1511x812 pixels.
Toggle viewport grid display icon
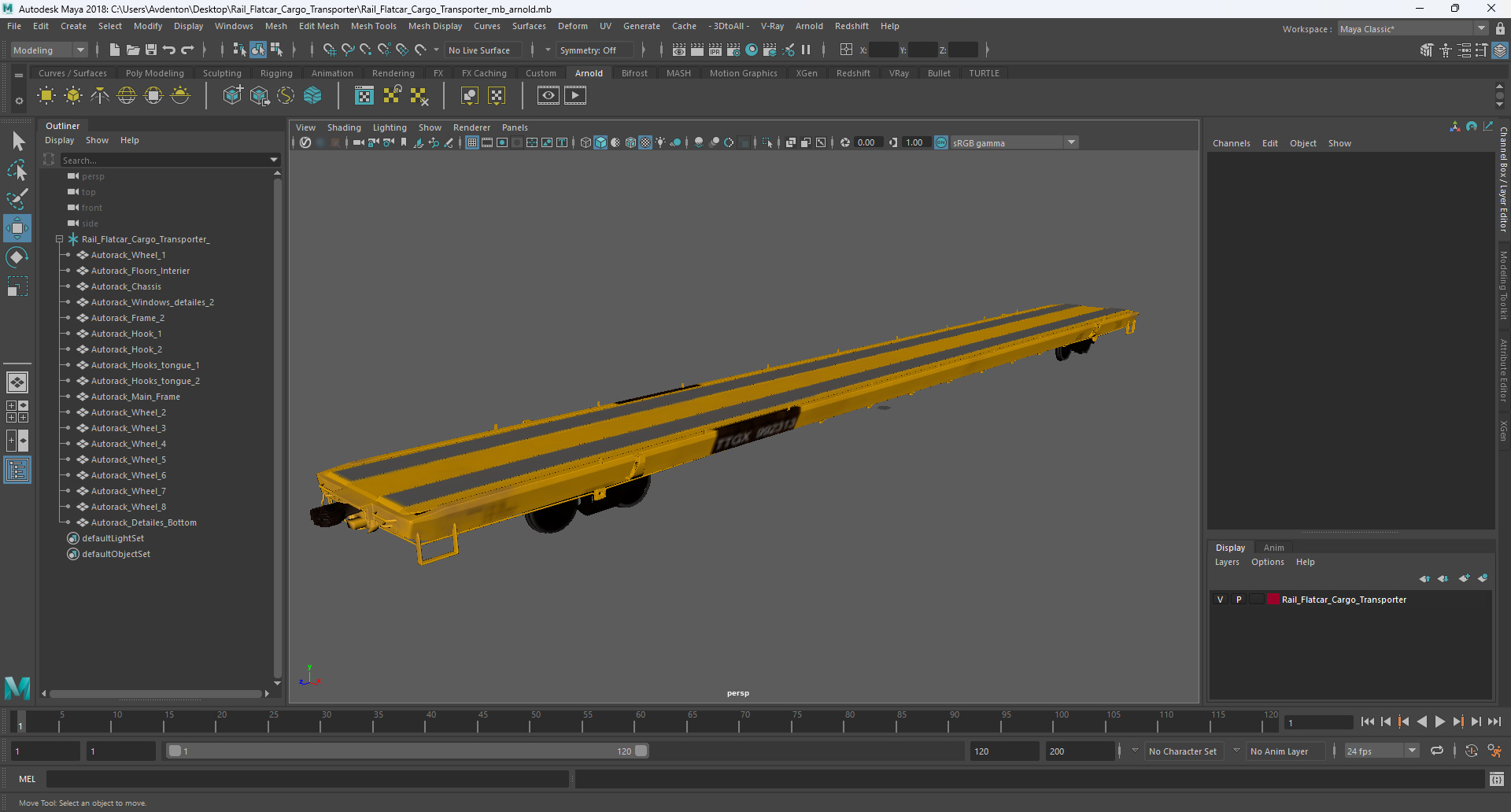click(x=472, y=142)
